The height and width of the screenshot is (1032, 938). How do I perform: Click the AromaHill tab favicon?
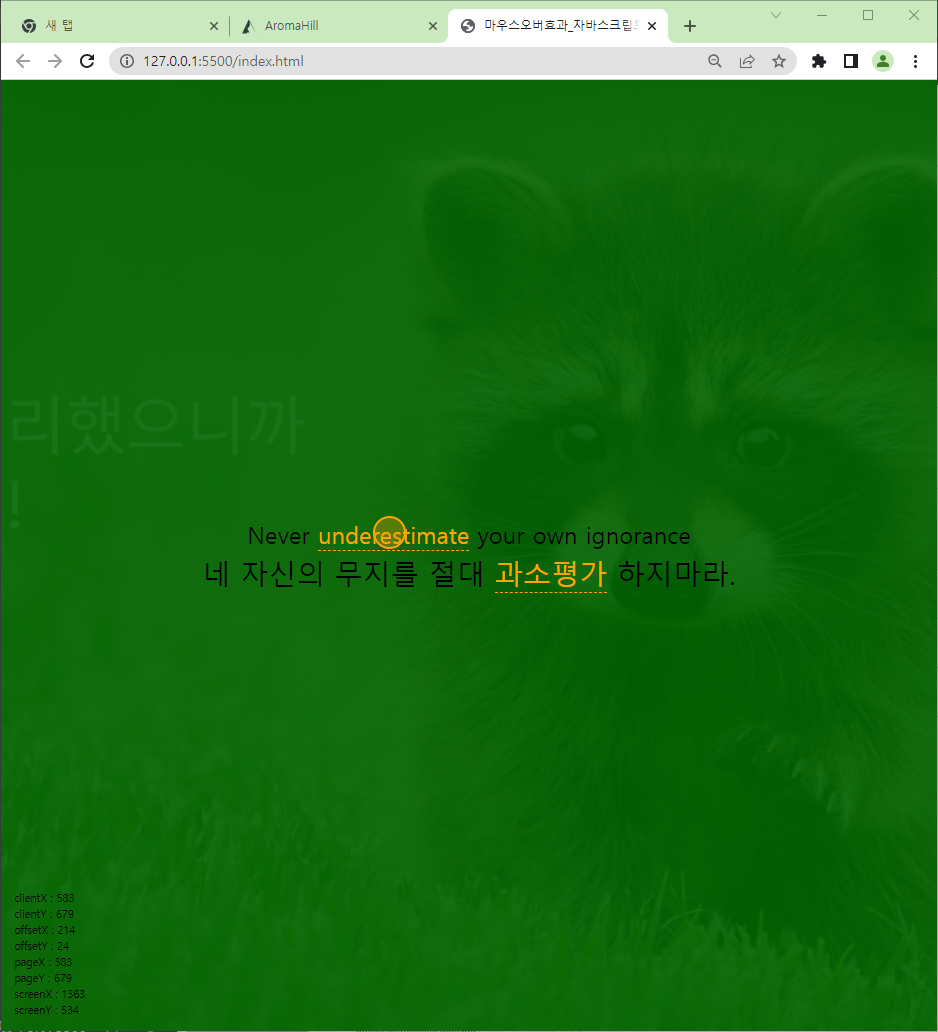(x=248, y=26)
